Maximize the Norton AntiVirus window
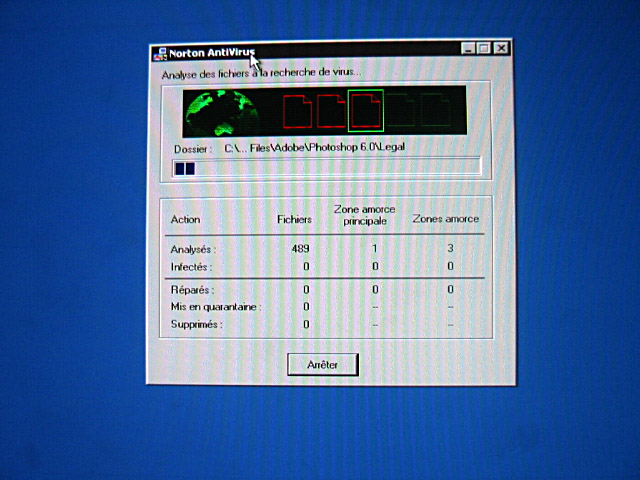The height and width of the screenshot is (480, 640). pos(484,49)
